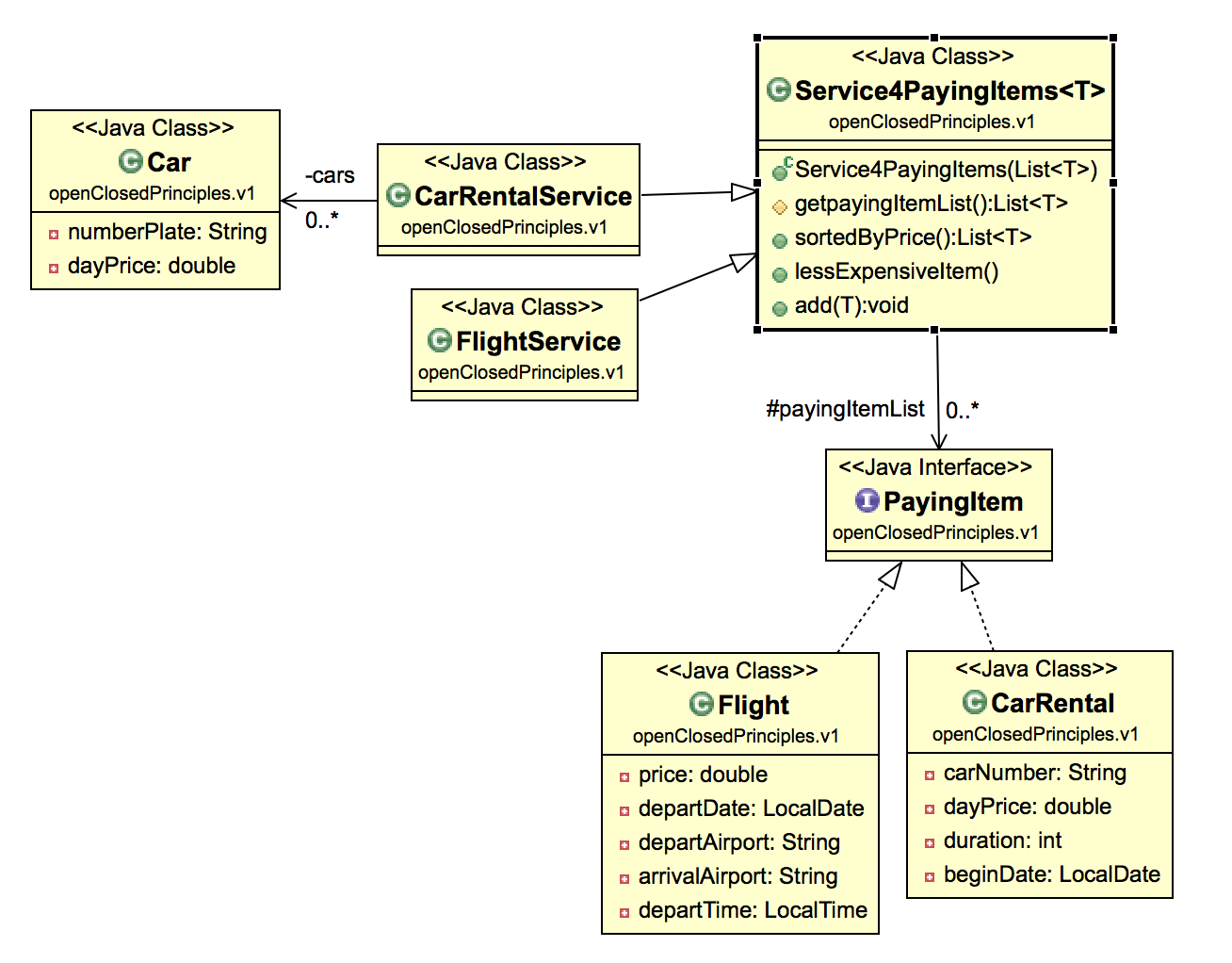Select the dayPrice: double attribute in Car

[150, 266]
